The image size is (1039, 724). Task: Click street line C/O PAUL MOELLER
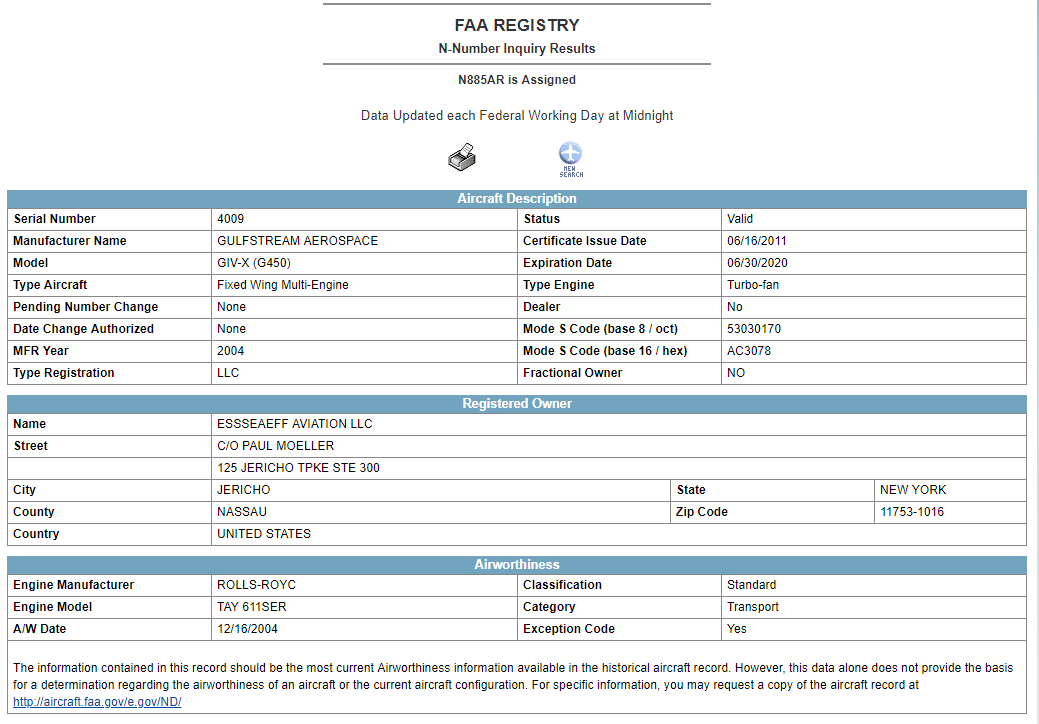pos(276,445)
